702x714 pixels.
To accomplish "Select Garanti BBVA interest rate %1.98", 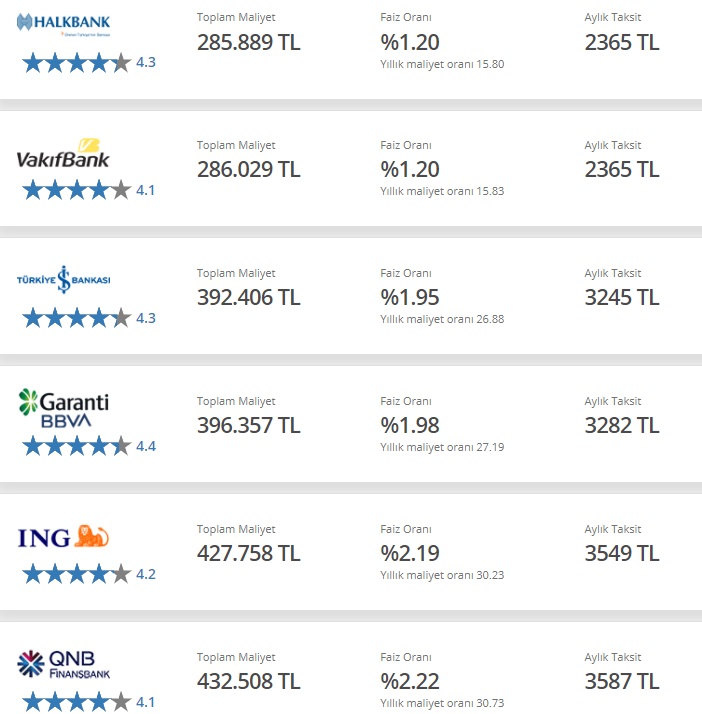I will tap(410, 426).
